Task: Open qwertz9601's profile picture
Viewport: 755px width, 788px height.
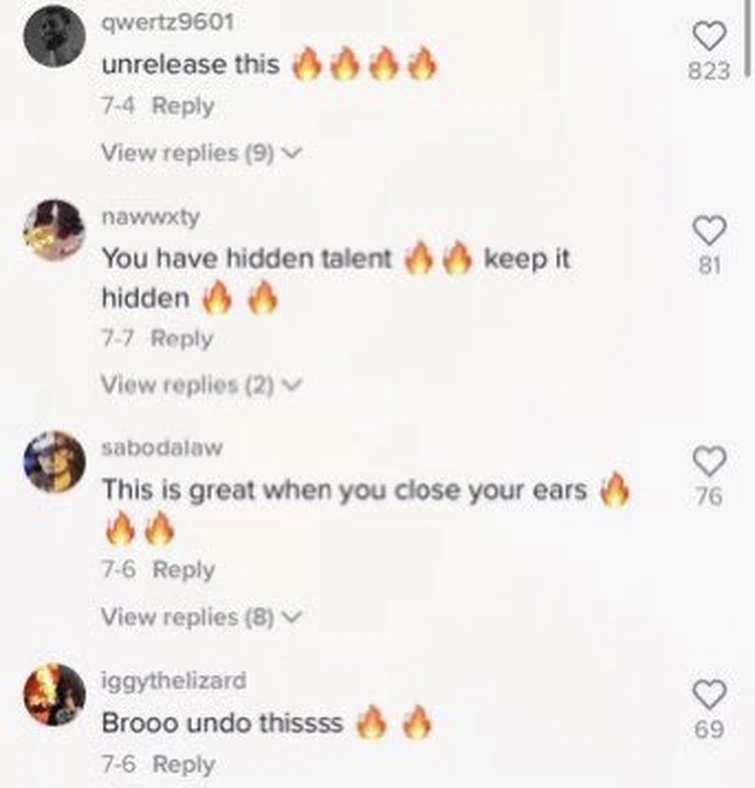Action: click(55, 36)
